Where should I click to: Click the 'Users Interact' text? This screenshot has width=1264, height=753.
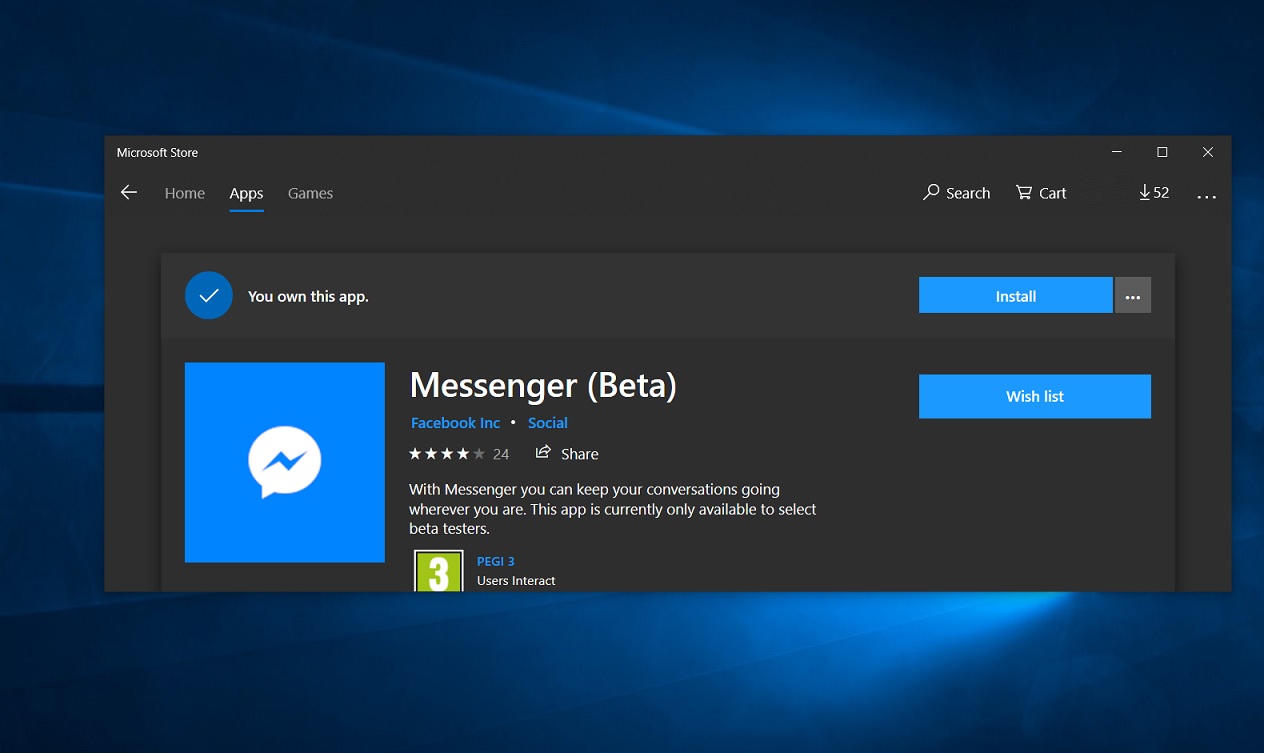516,581
